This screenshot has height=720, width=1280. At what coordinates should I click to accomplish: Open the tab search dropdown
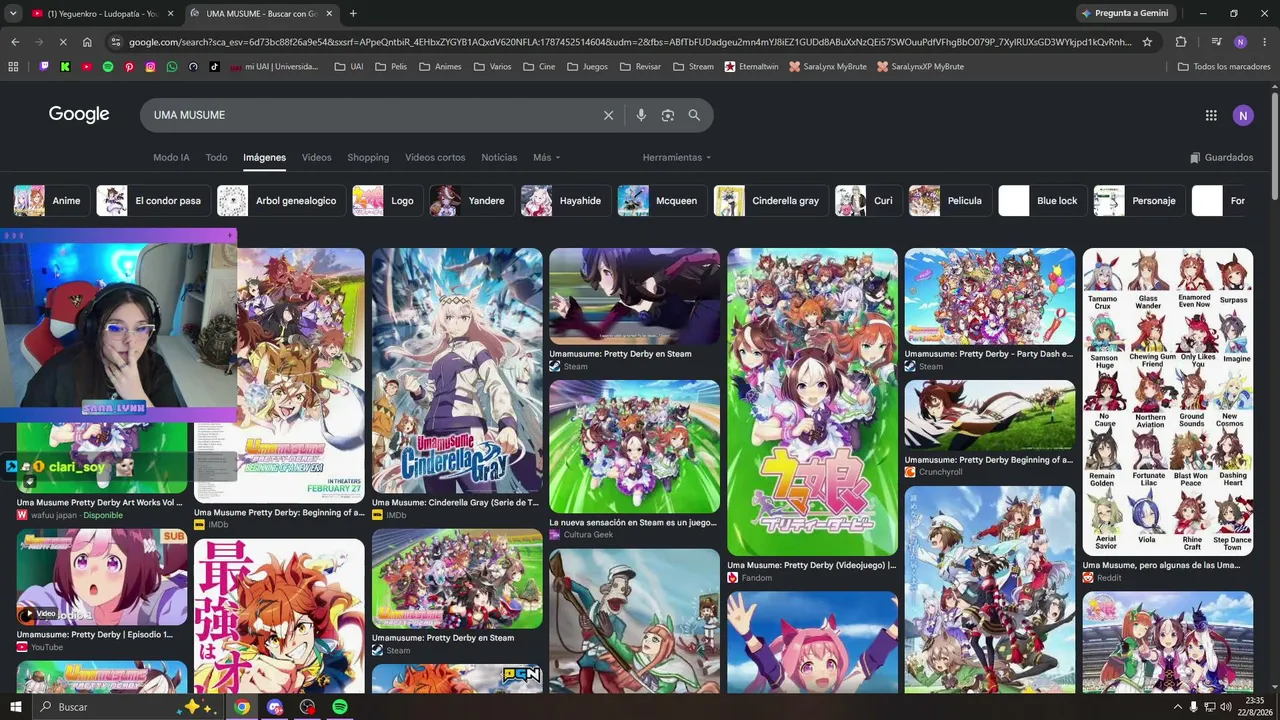click(x=13, y=13)
